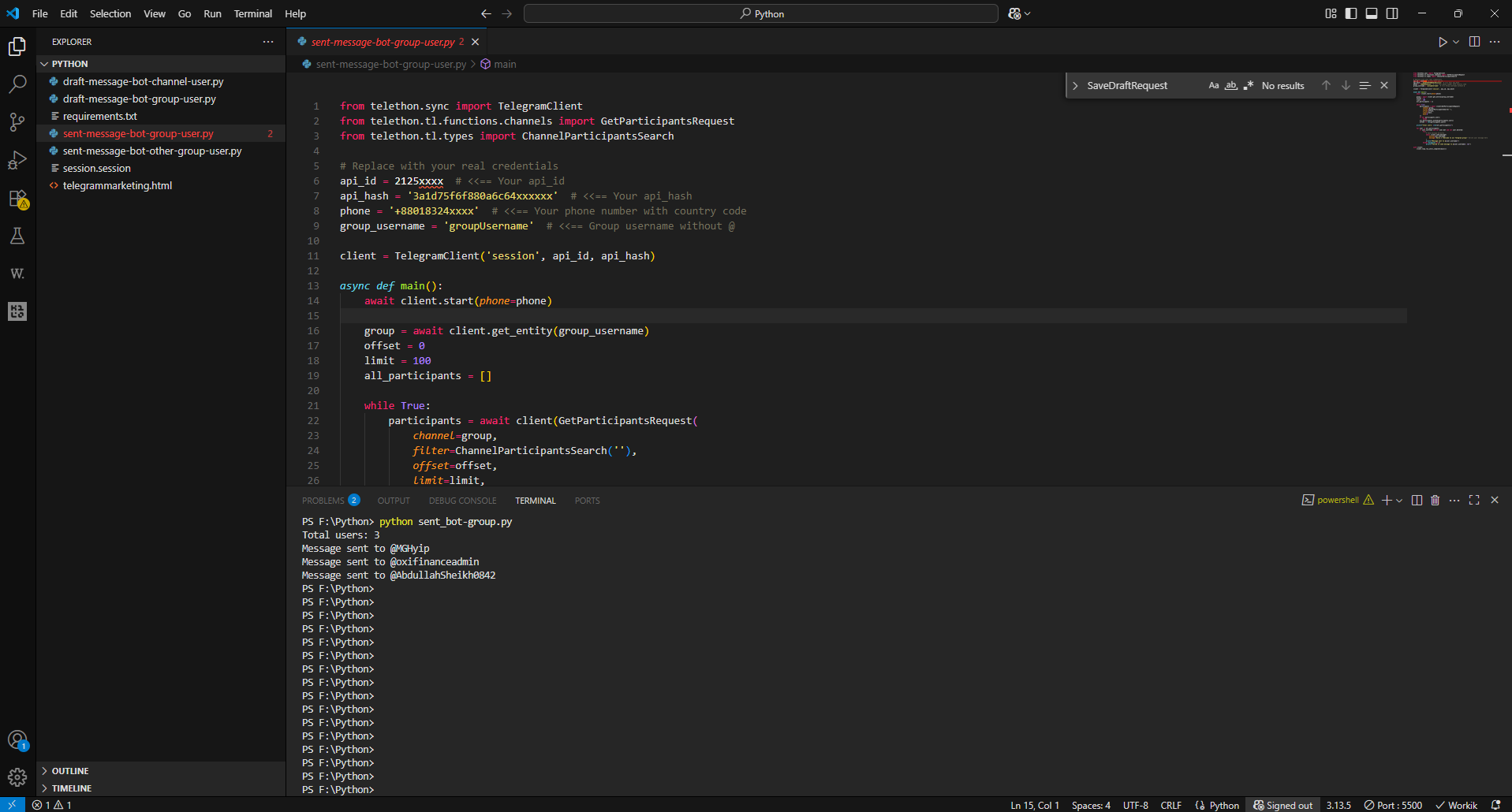Open the File menu
The height and width of the screenshot is (812, 1512).
click(40, 13)
